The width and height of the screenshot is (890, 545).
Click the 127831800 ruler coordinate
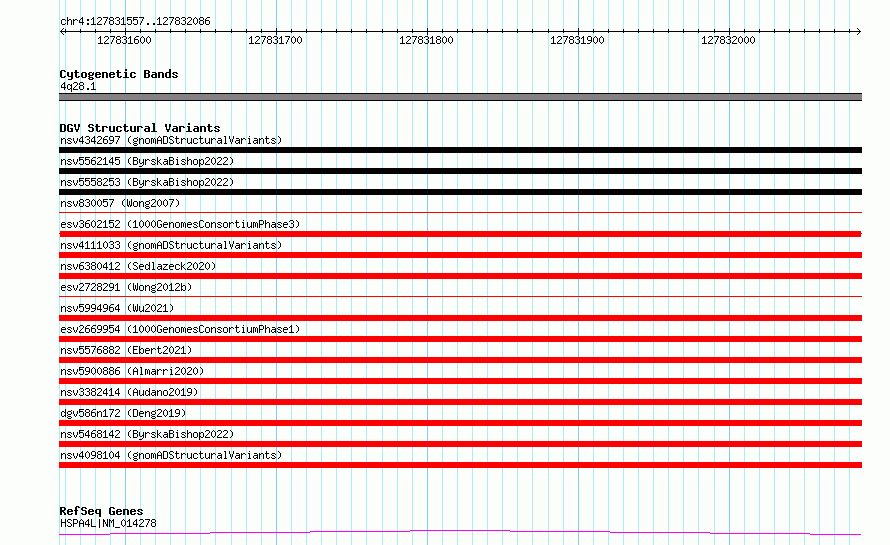coord(426,40)
